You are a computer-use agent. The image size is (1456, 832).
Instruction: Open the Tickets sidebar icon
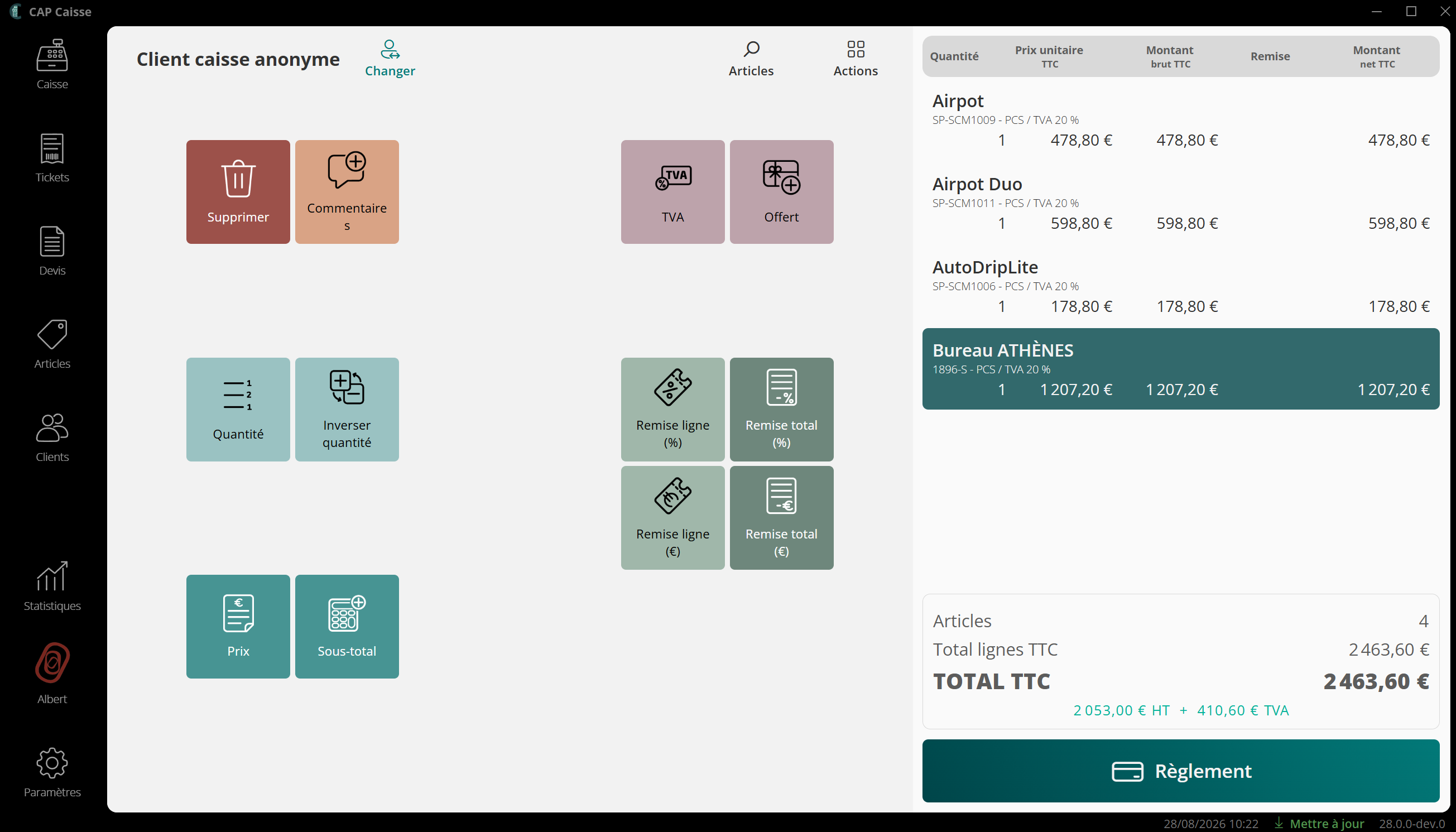click(52, 158)
